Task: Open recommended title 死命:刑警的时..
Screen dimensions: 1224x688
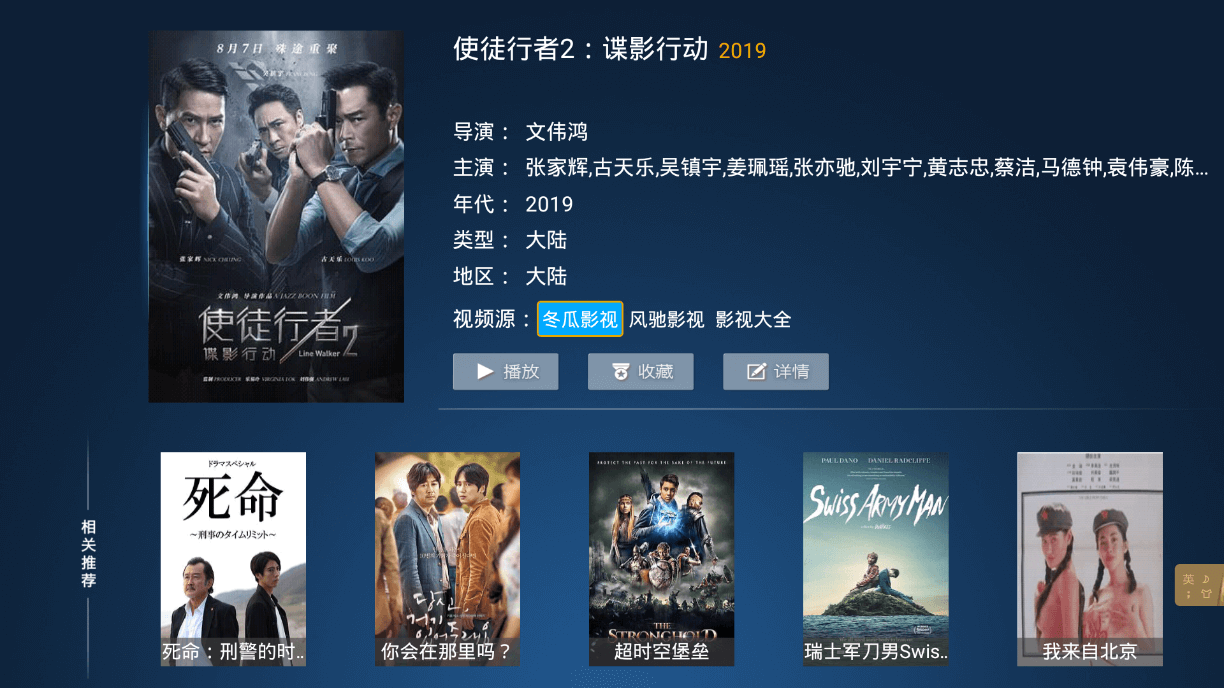Action: tap(234, 559)
